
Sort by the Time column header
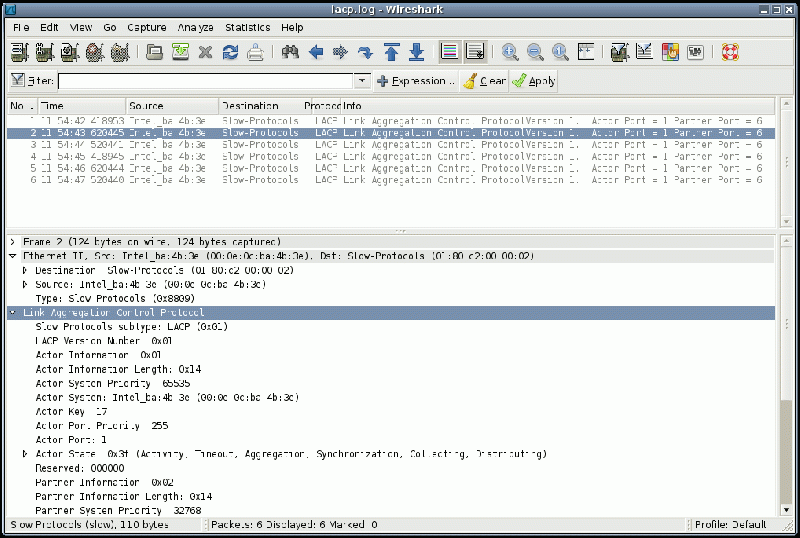(x=82, y=106)
